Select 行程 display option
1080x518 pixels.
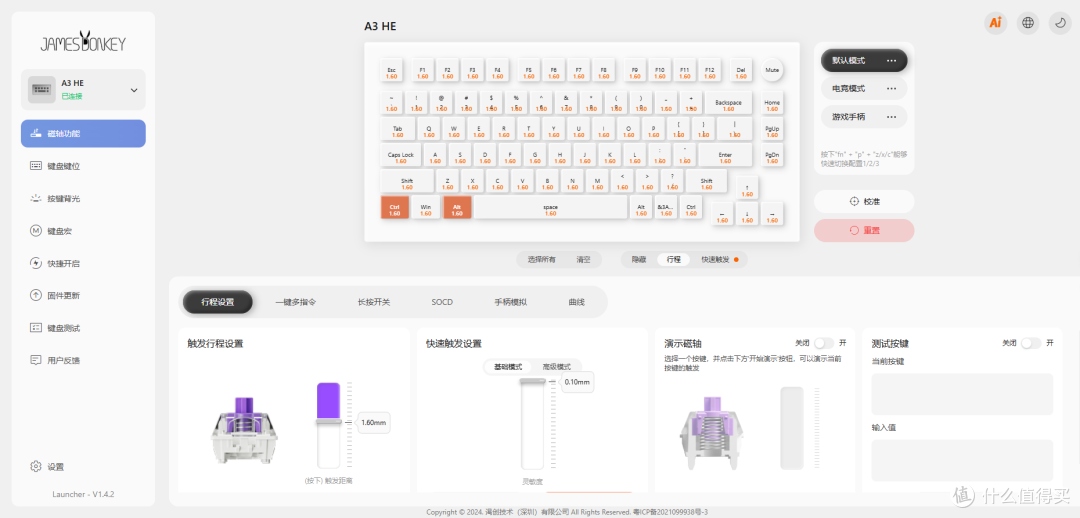[674, 260]
